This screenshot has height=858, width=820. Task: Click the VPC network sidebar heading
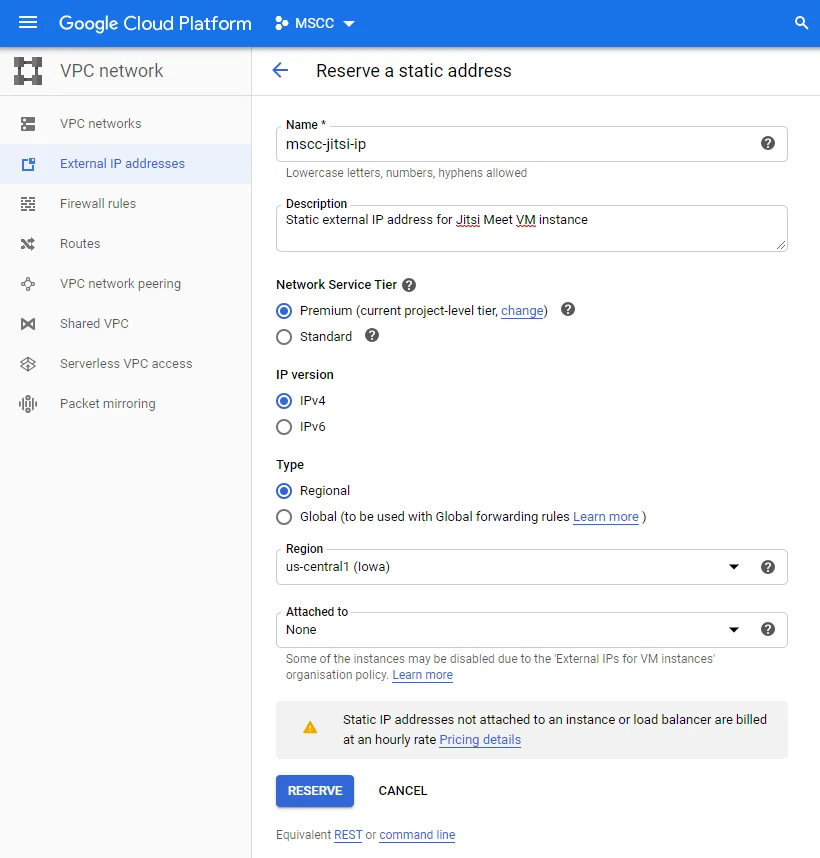pyautogui.click(x=112, y=71)
